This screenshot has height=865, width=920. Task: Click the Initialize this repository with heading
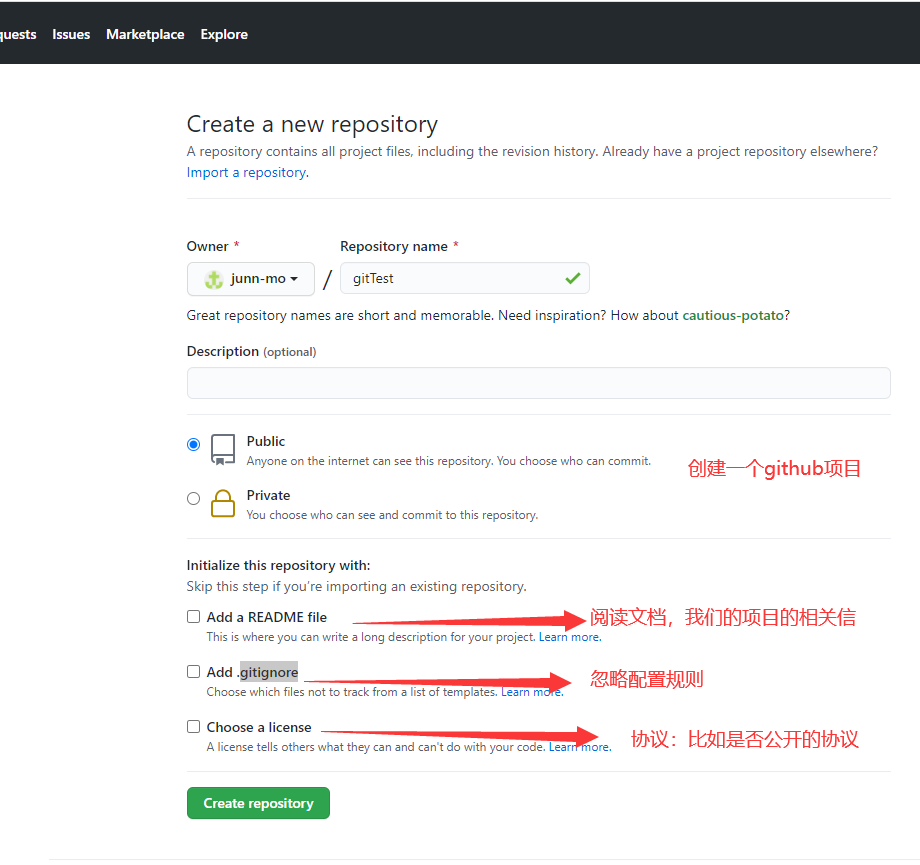tap(278, 566)
